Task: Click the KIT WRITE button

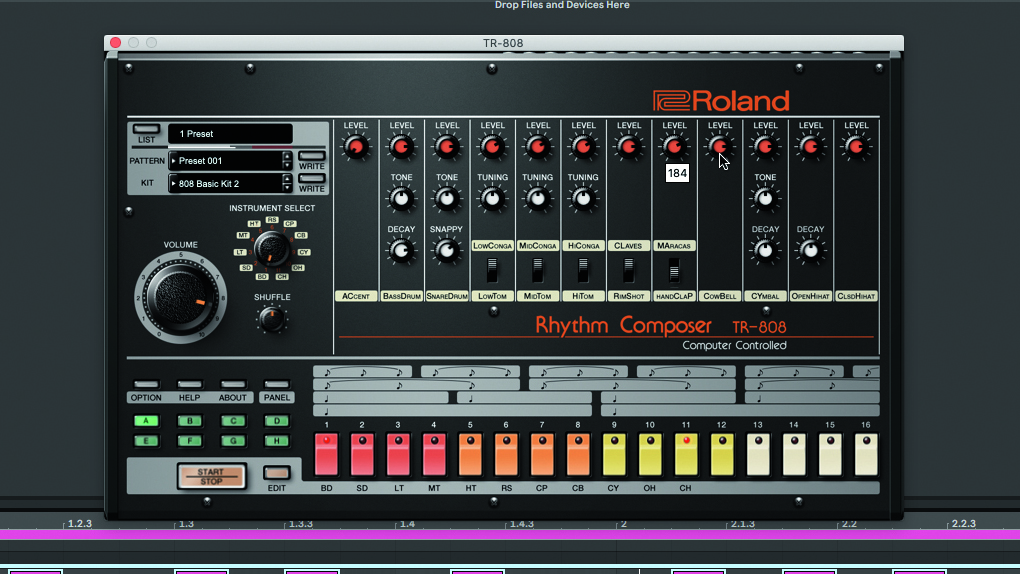Action: (x=312, y=179)
